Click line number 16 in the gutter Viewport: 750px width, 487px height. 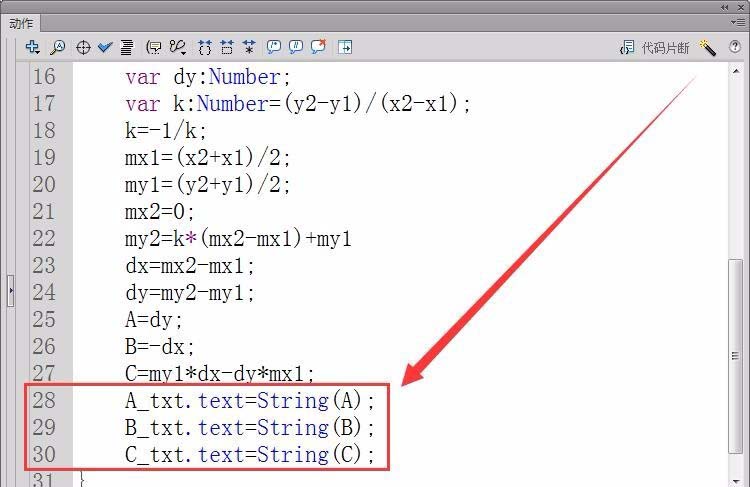44,77
